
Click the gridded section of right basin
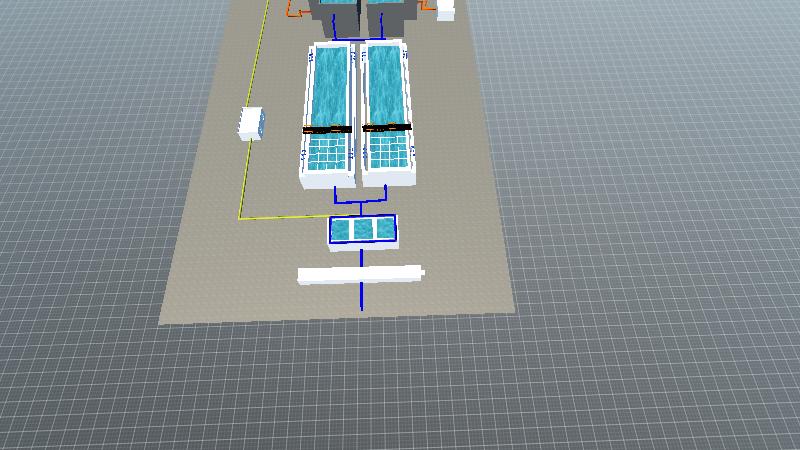[x=388, y=151]
